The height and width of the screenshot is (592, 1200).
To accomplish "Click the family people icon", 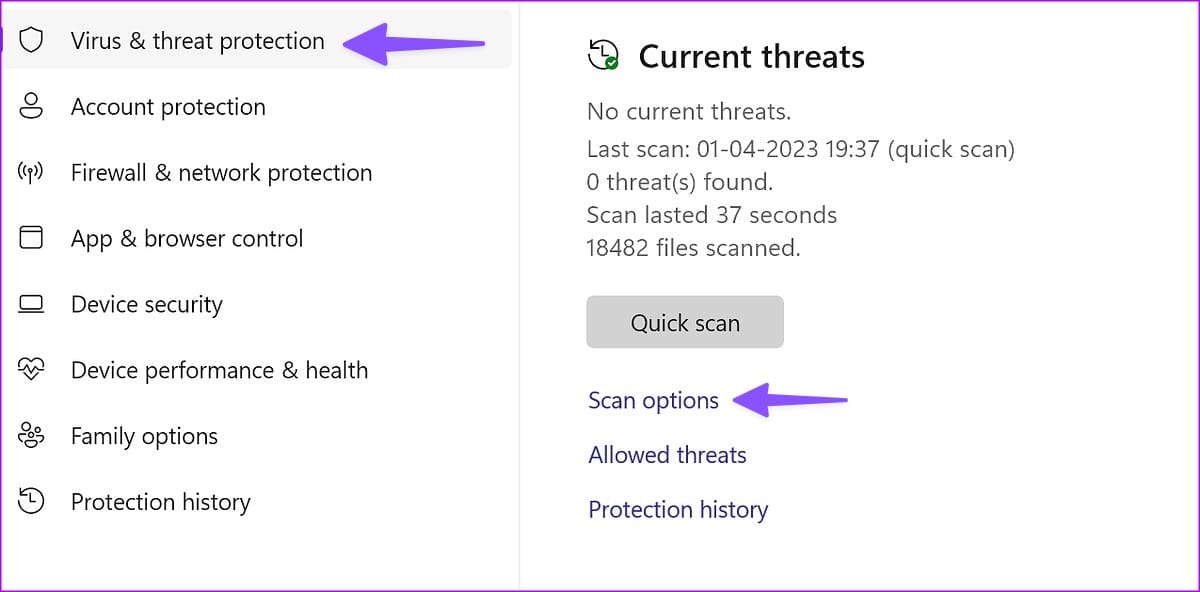I will pyautogui.click(x=32, y=436).
